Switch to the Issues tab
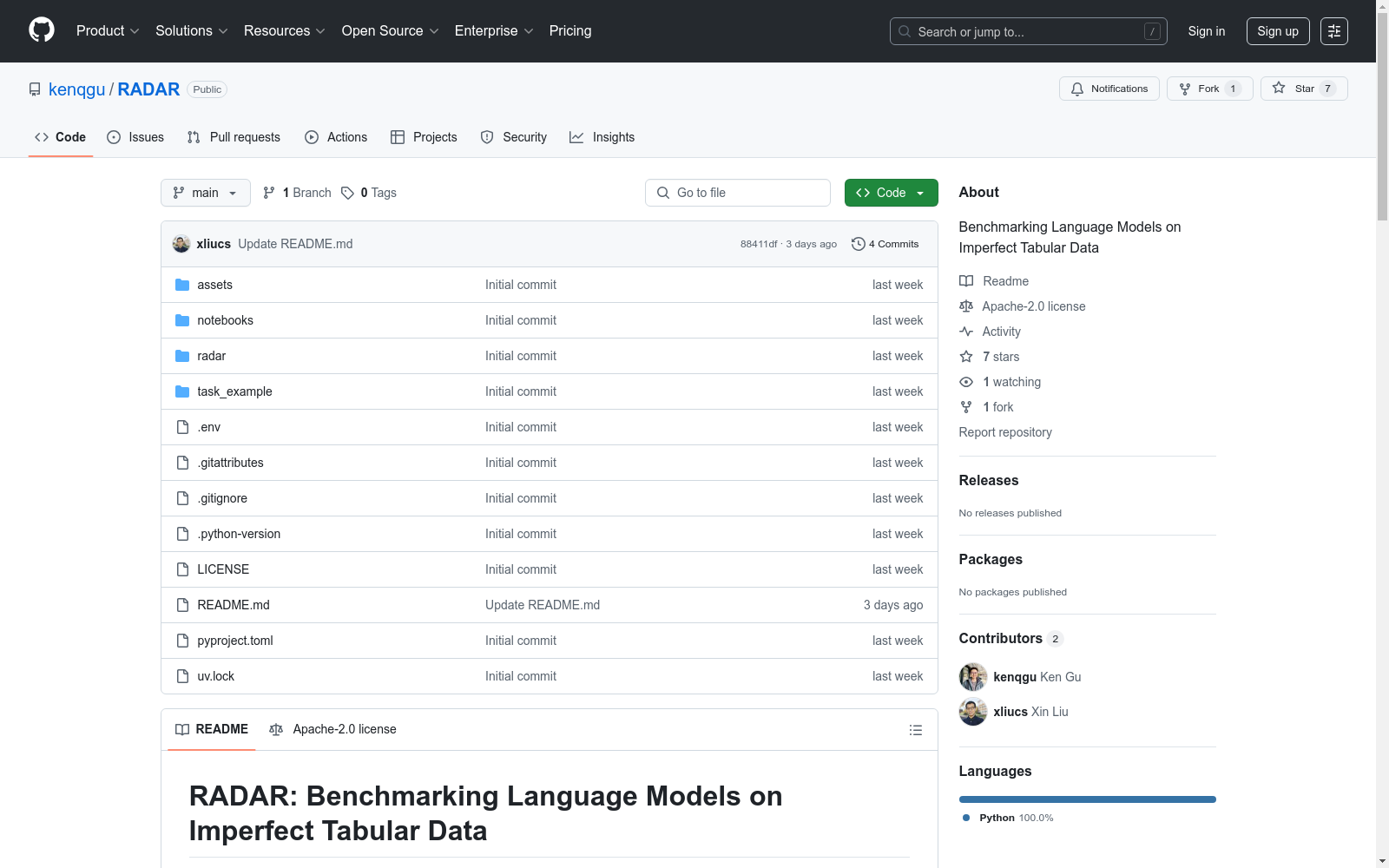Viewport: 1389px width, 868px height. 135,137
